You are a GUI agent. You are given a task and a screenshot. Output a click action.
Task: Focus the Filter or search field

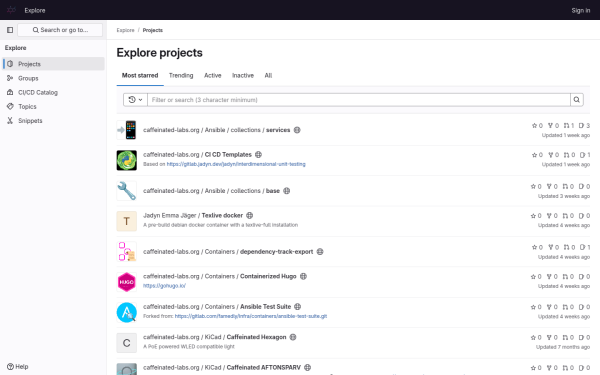(x=359, y=100)
